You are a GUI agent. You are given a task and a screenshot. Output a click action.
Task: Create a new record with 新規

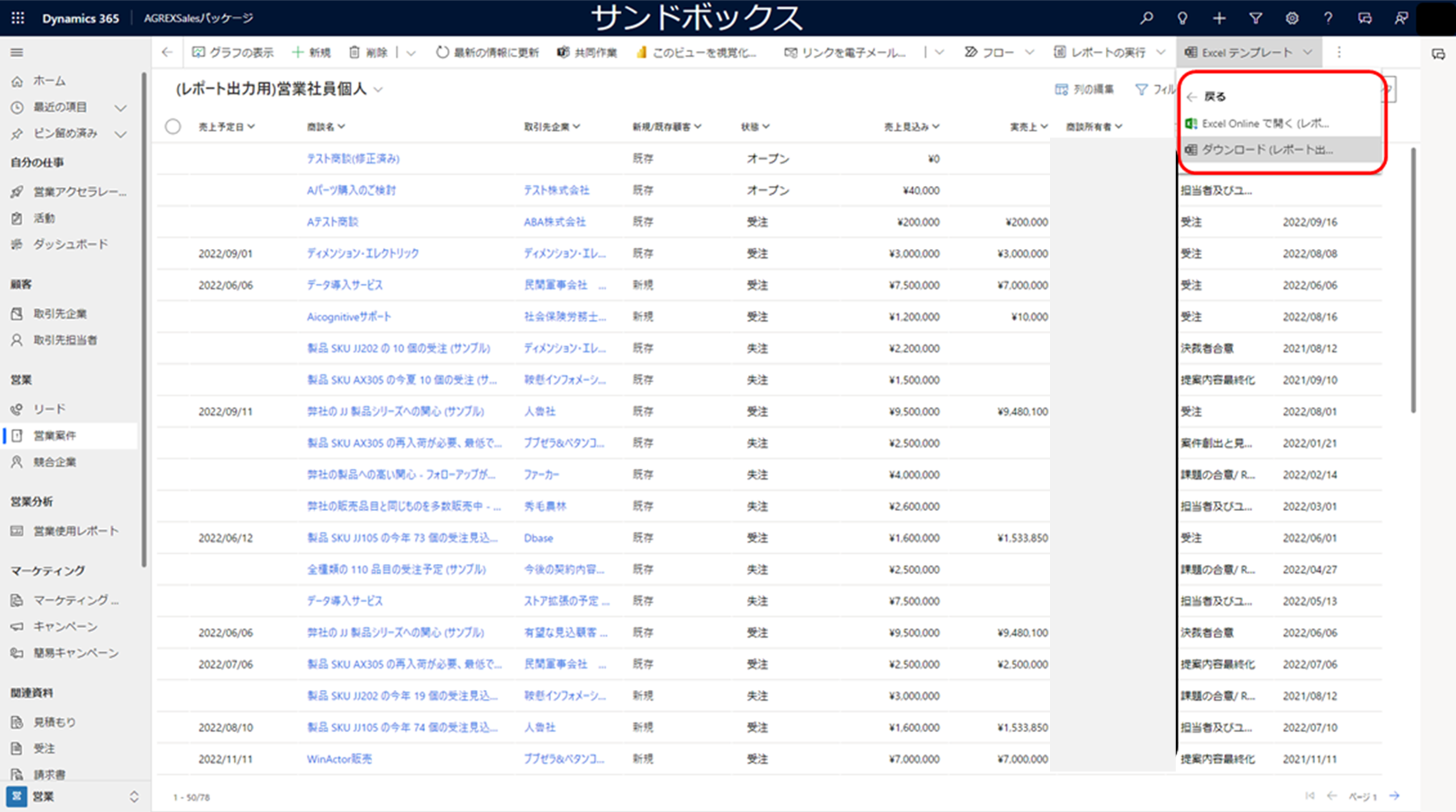[x=311, y=53]
